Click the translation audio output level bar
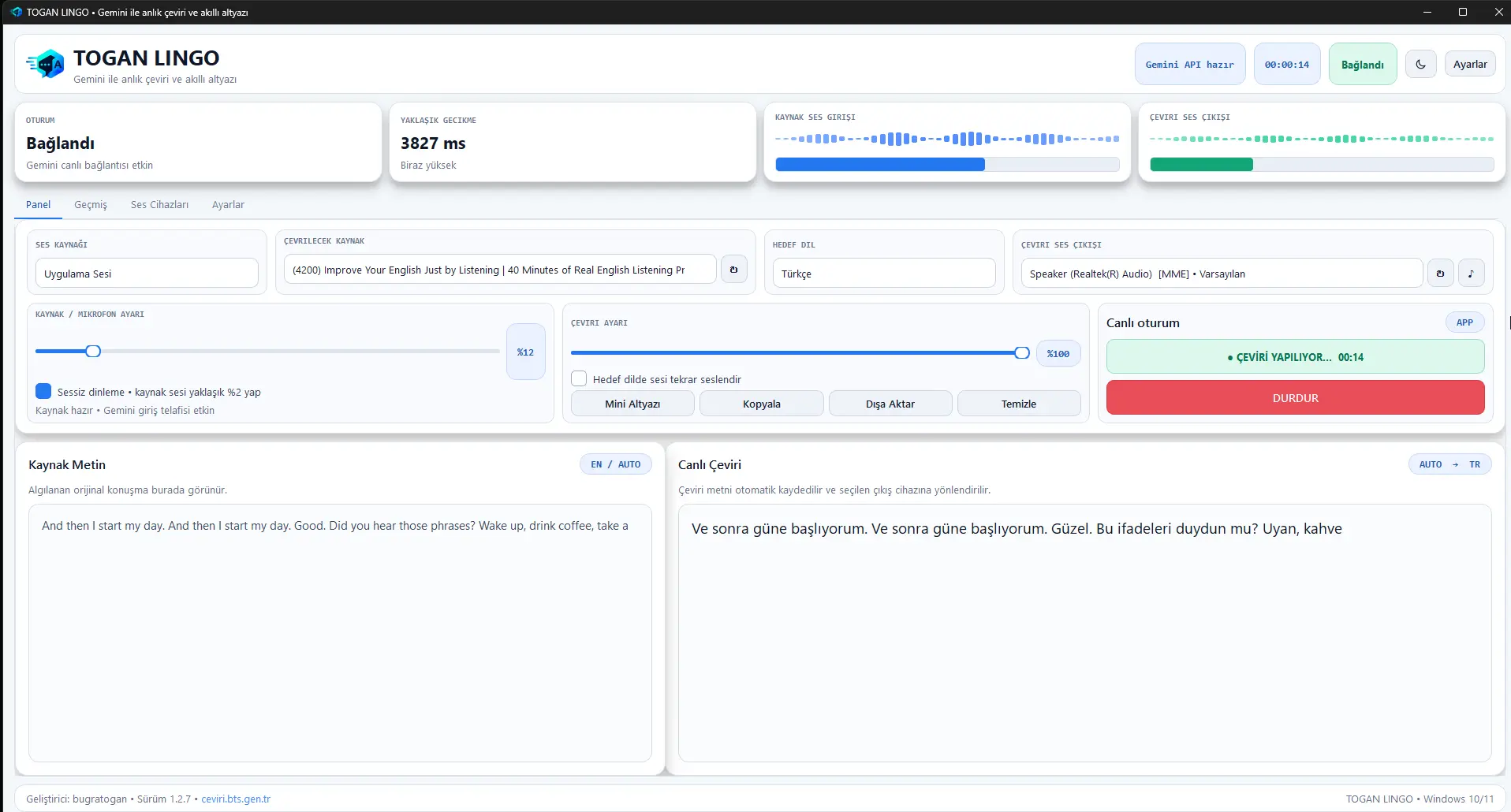 point(1322,164)
